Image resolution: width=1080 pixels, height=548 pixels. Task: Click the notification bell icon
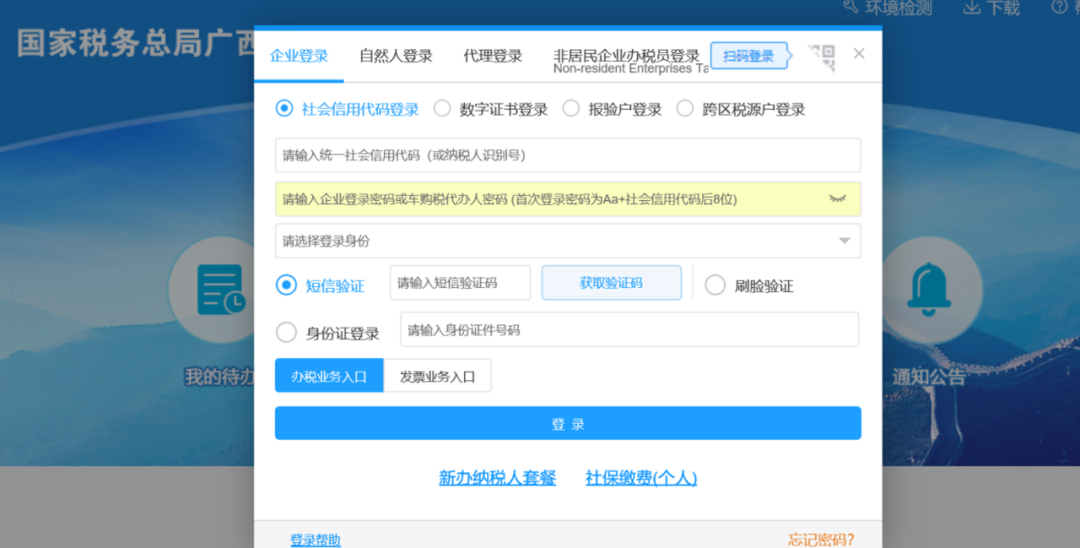click(x=927, y=288)
